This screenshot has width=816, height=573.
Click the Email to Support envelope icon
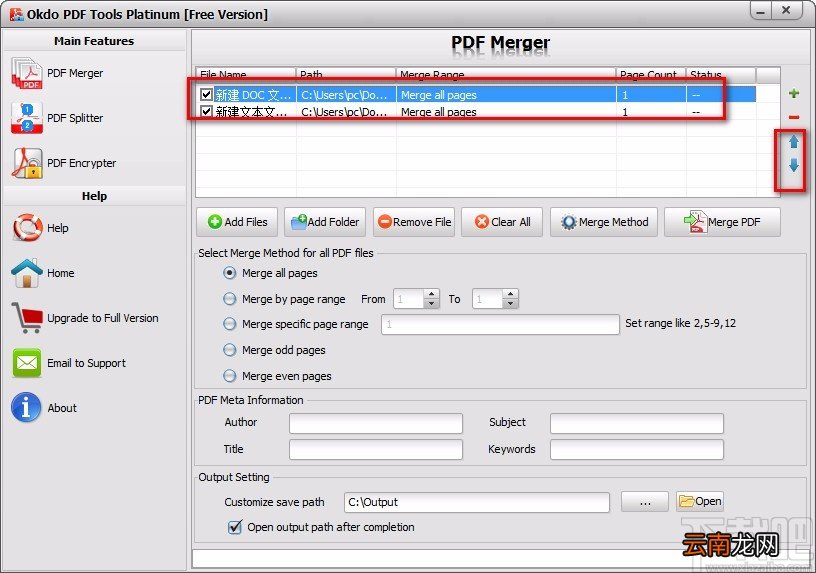tap(27, 363)
